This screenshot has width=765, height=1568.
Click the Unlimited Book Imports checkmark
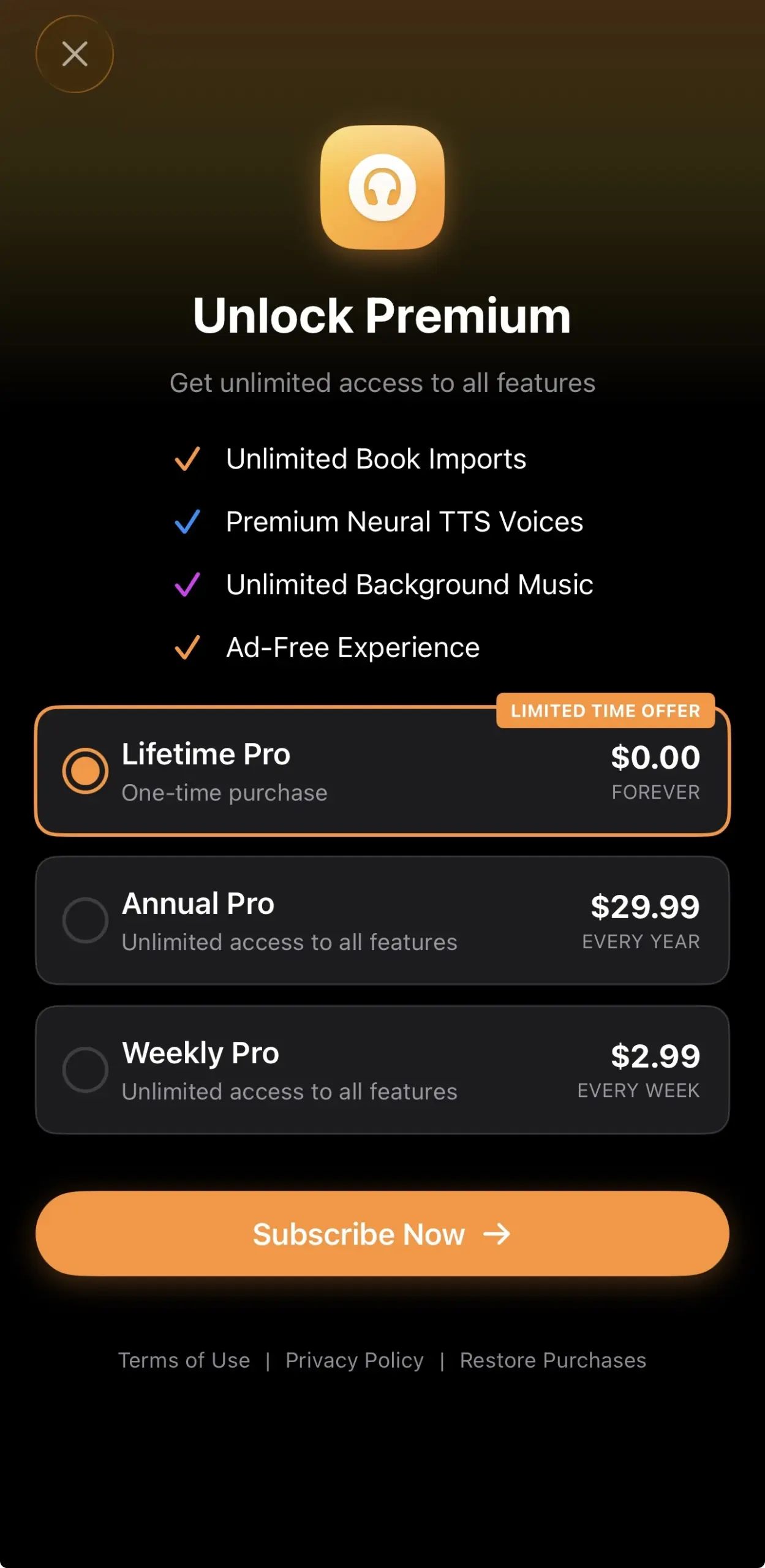pos(187,459)
